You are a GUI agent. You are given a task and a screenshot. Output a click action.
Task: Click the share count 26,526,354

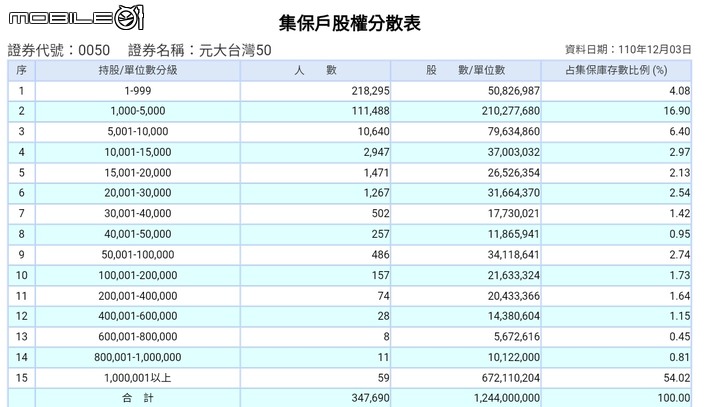click(x=514, y=173)
